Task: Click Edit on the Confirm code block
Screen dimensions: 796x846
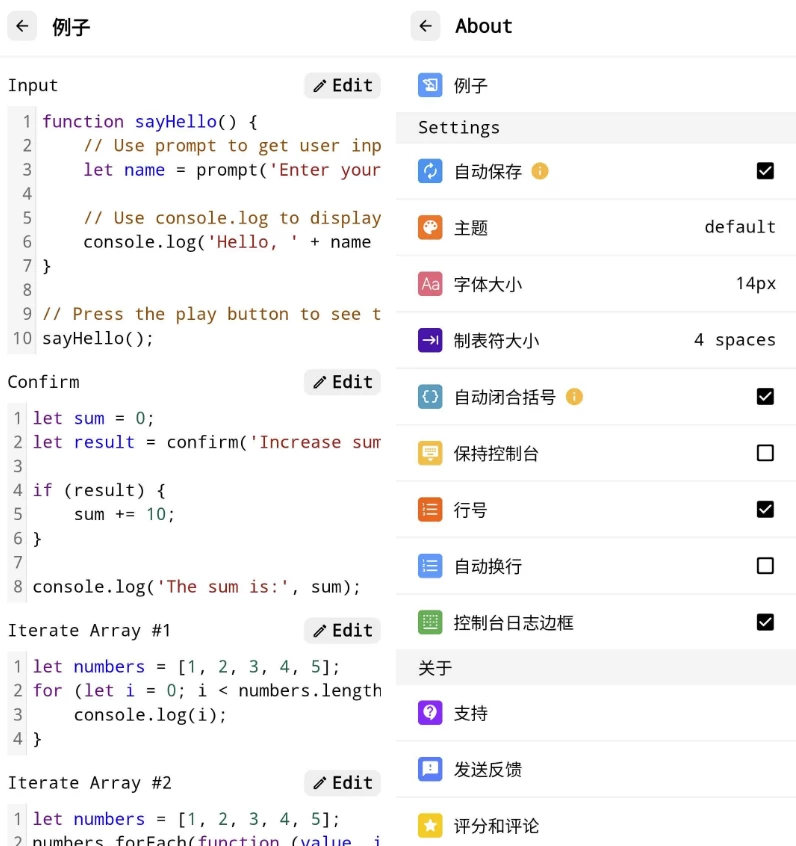Action: pos(342,382)
